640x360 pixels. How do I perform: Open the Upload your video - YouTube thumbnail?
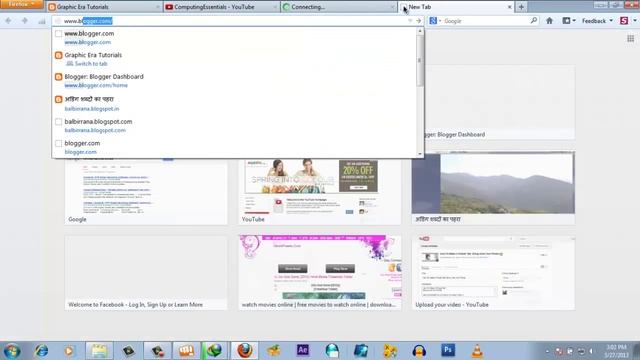pyautogui.click(x=493, y=273)
